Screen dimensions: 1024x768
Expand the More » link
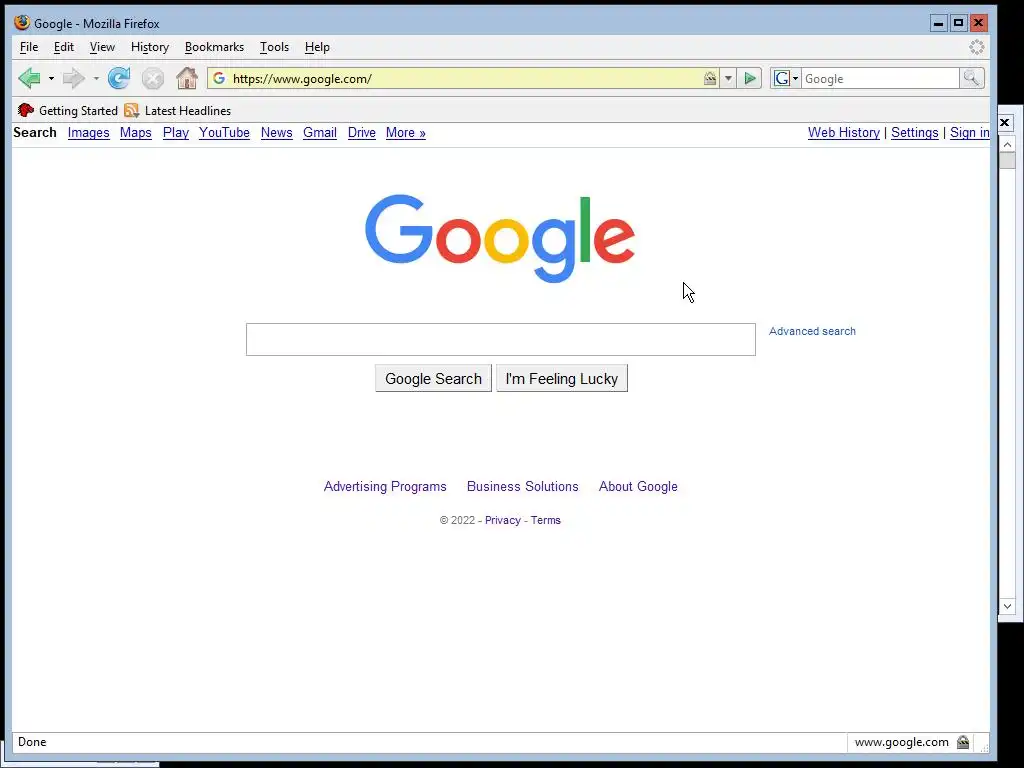406,133
